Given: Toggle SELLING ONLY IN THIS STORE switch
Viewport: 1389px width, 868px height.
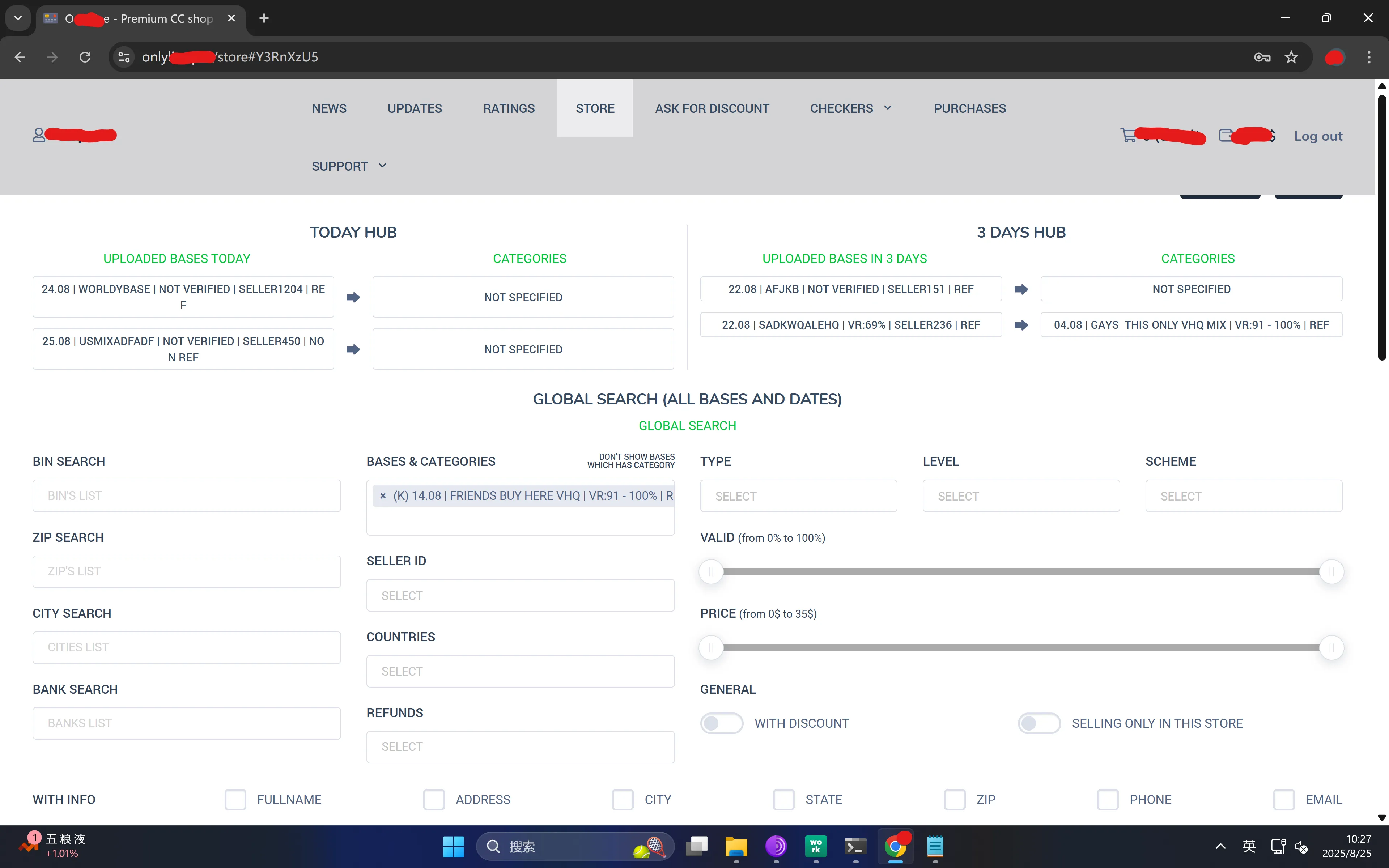Looking at the screenshot, I should tap(1039, 723).
